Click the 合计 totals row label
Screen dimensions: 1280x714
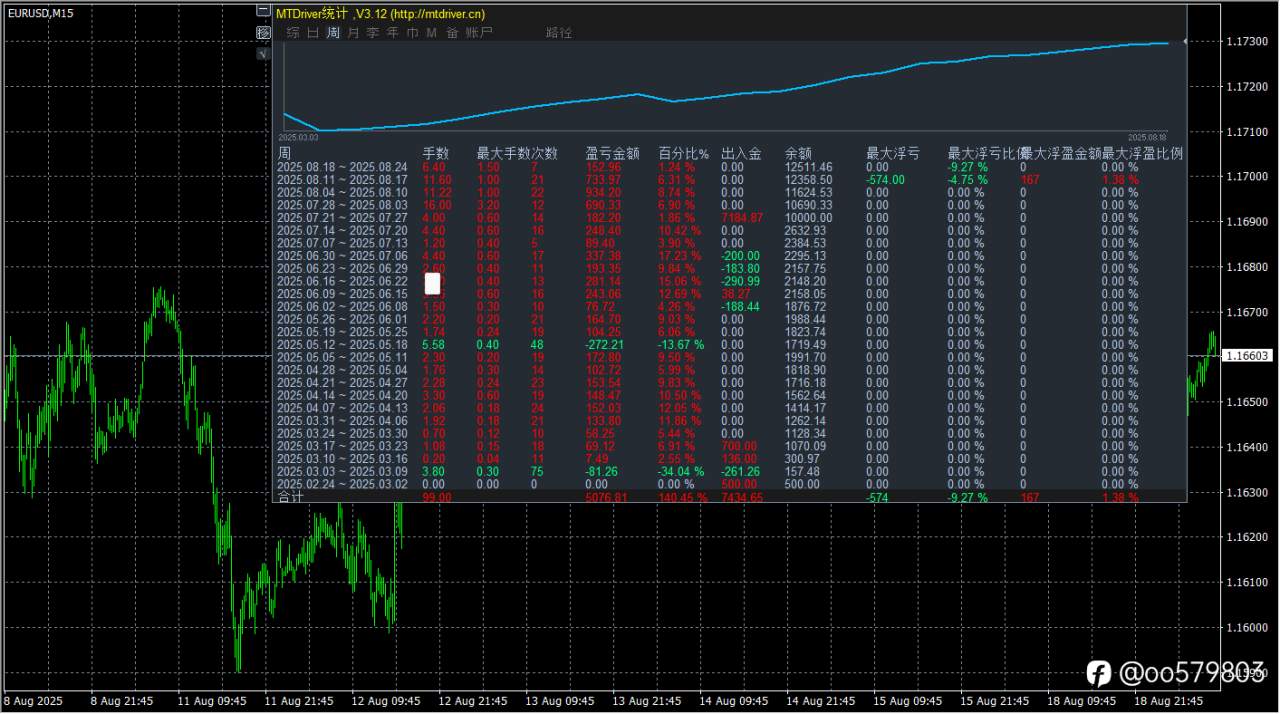click(290, 497)
